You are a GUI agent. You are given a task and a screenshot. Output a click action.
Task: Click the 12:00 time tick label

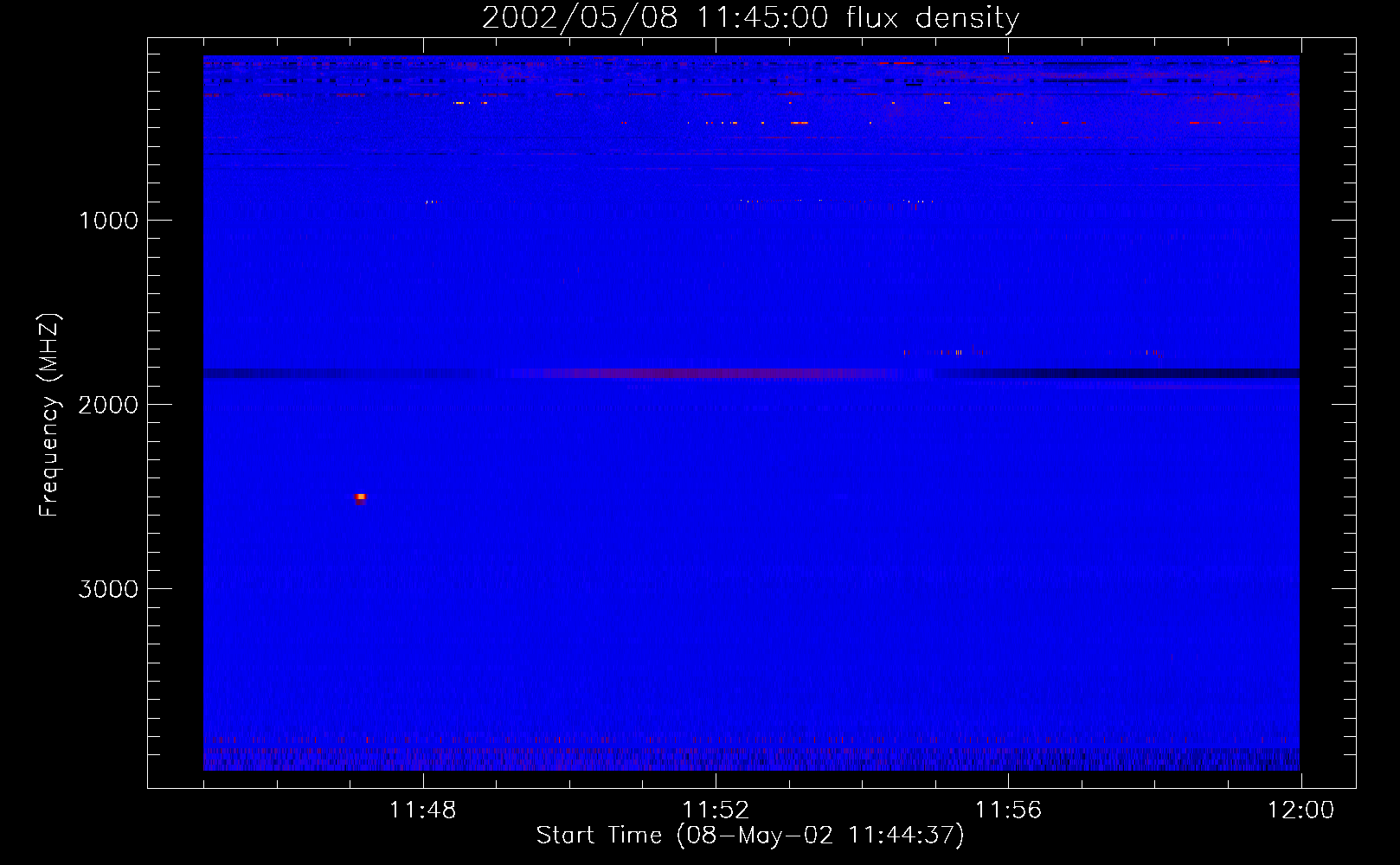pyautogui.click(x=1300, y=811)
